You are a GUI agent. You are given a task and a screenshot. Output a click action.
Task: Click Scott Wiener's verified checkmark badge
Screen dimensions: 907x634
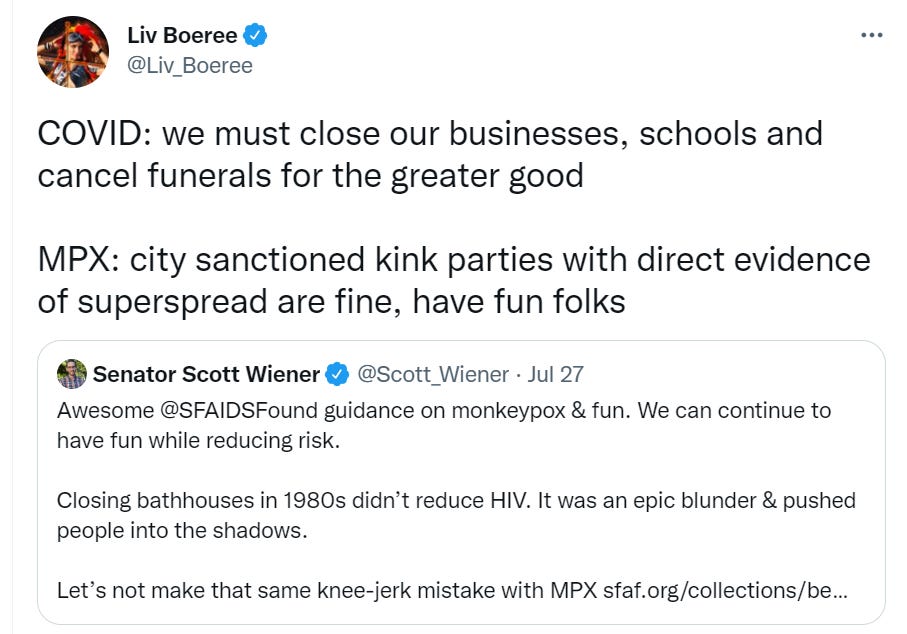pyautogui.click(x=338, y=375)
